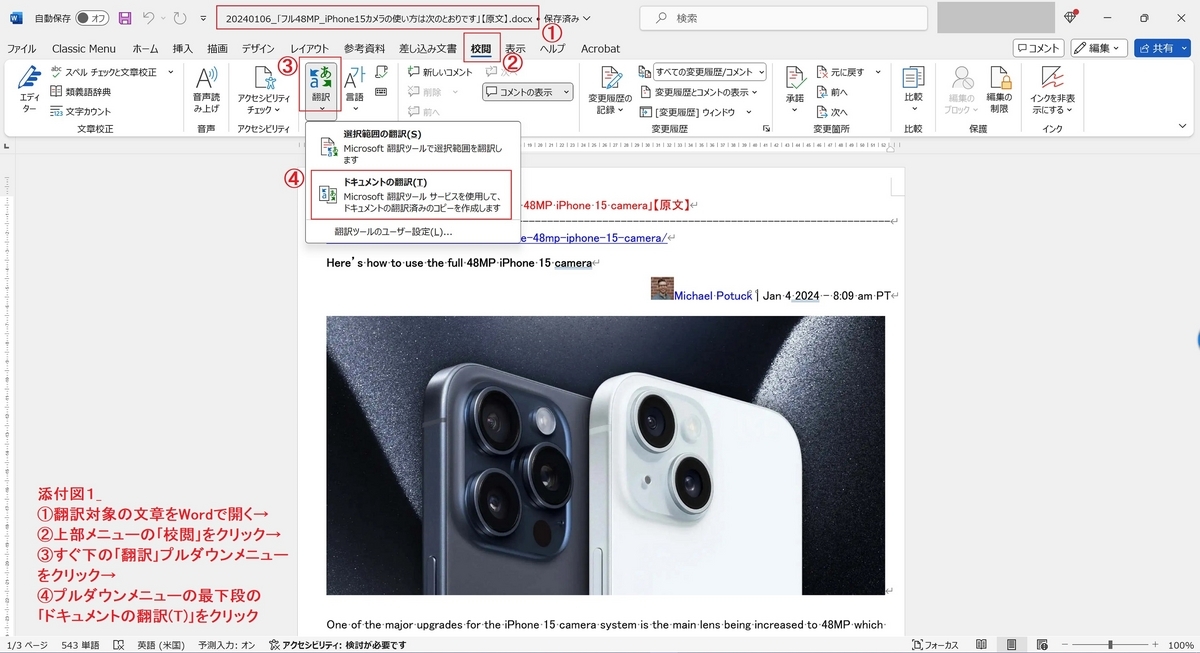Open the エディター (Editor) tool
The height and width of the screenshot is (653, 1200).
pyautogui.click(x=29, y=90)
